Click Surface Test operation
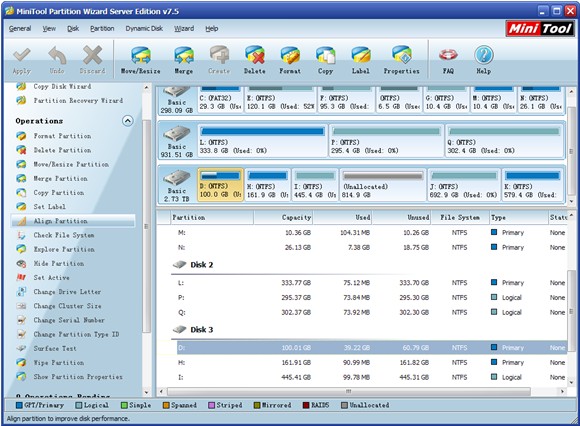 tap(55, 348)
